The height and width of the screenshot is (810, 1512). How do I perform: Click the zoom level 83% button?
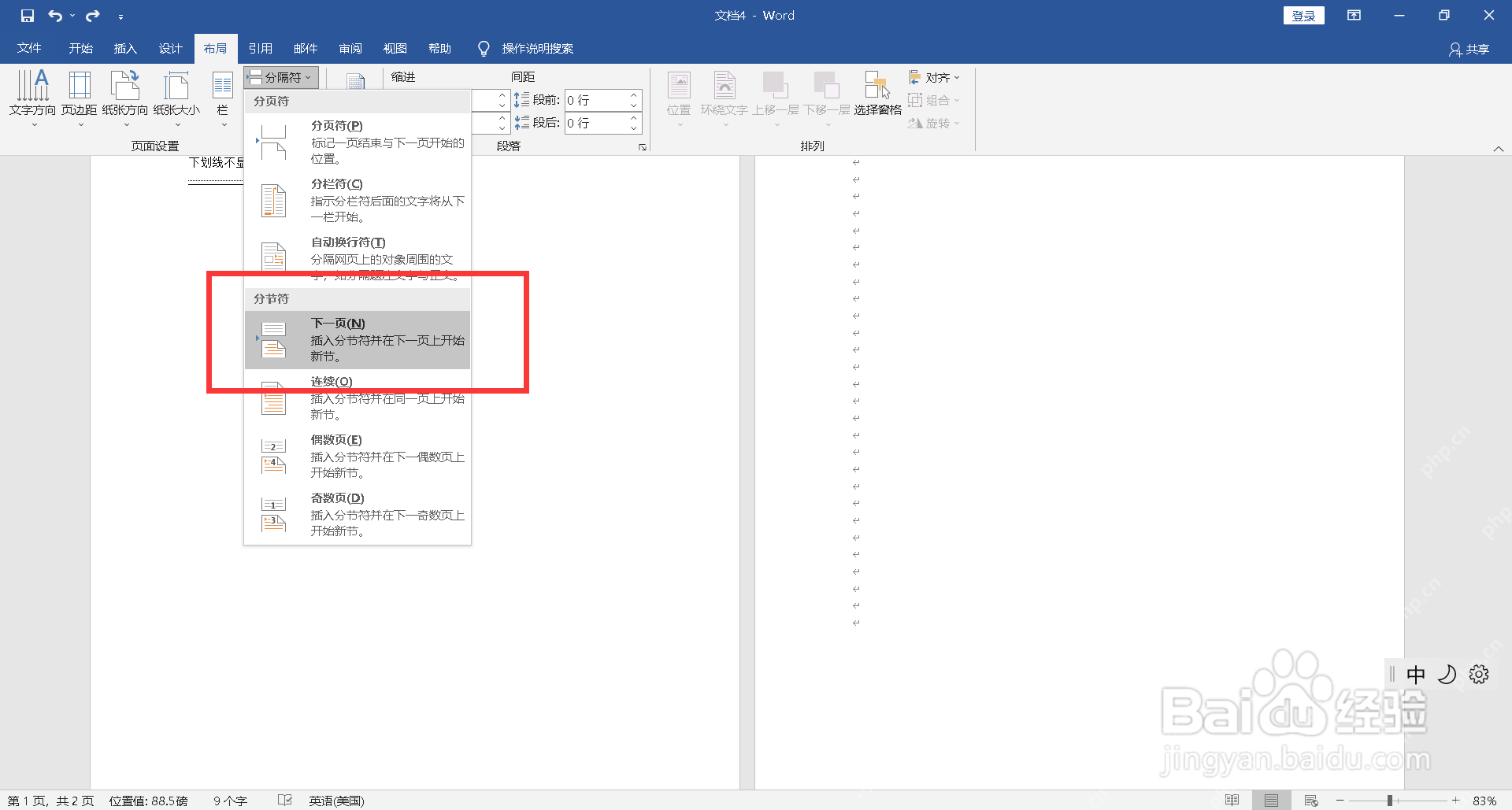1484,801
